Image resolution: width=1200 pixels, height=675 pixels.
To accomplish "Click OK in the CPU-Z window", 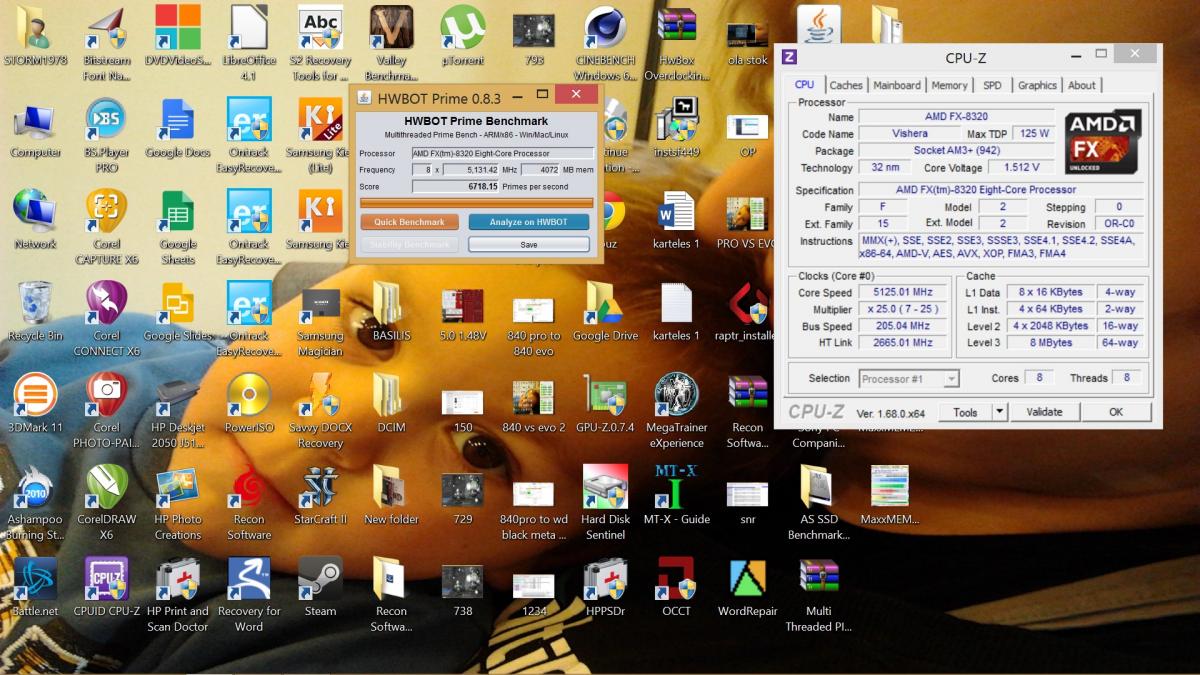I will [x=1116, y=412].
